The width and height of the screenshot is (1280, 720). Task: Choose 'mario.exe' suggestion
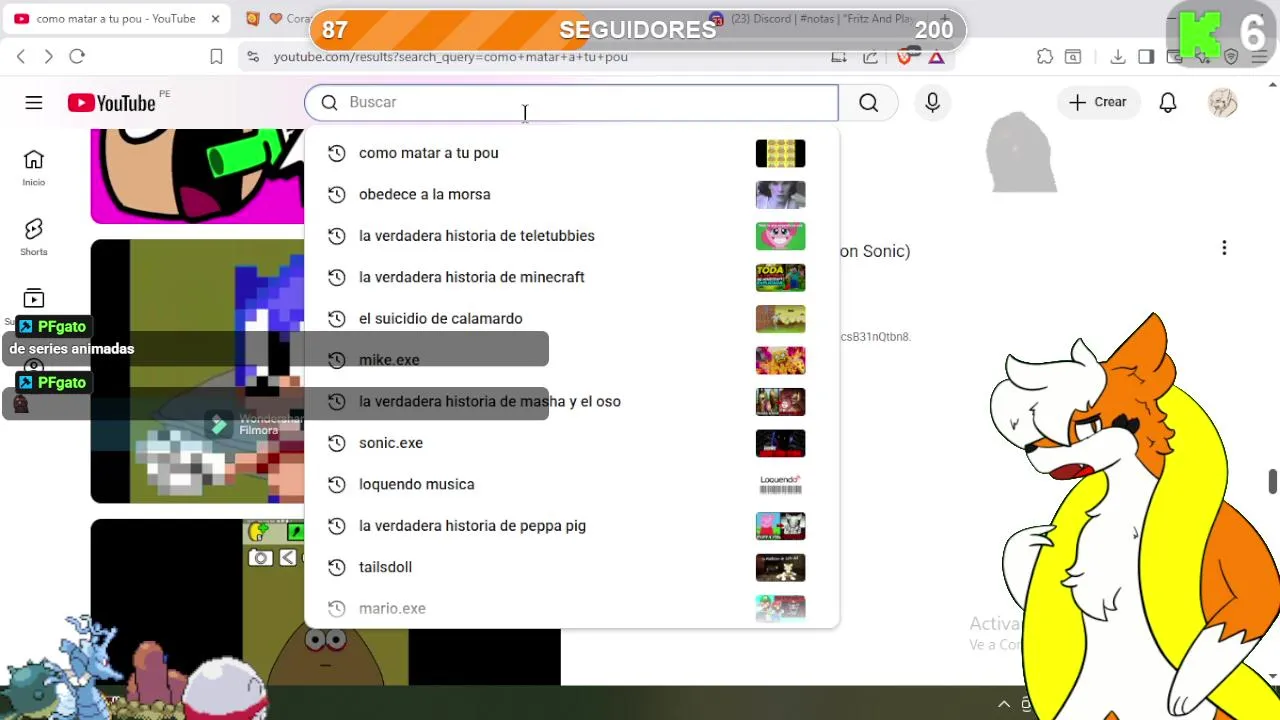(571, 608)
